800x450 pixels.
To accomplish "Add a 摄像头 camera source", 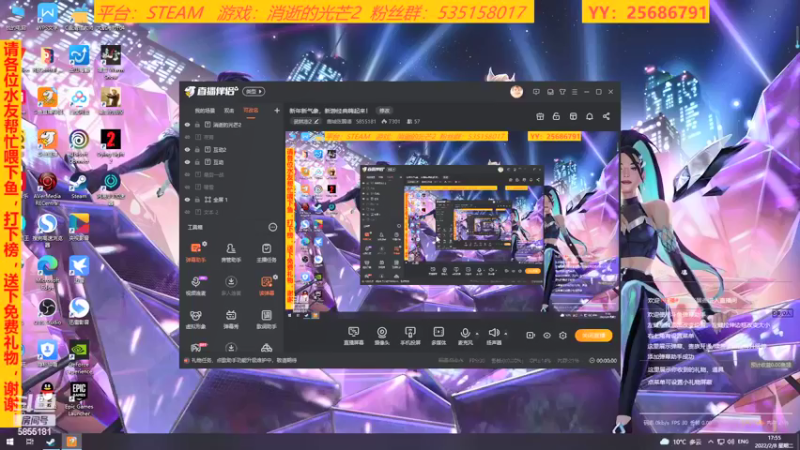I will (382, 336).
